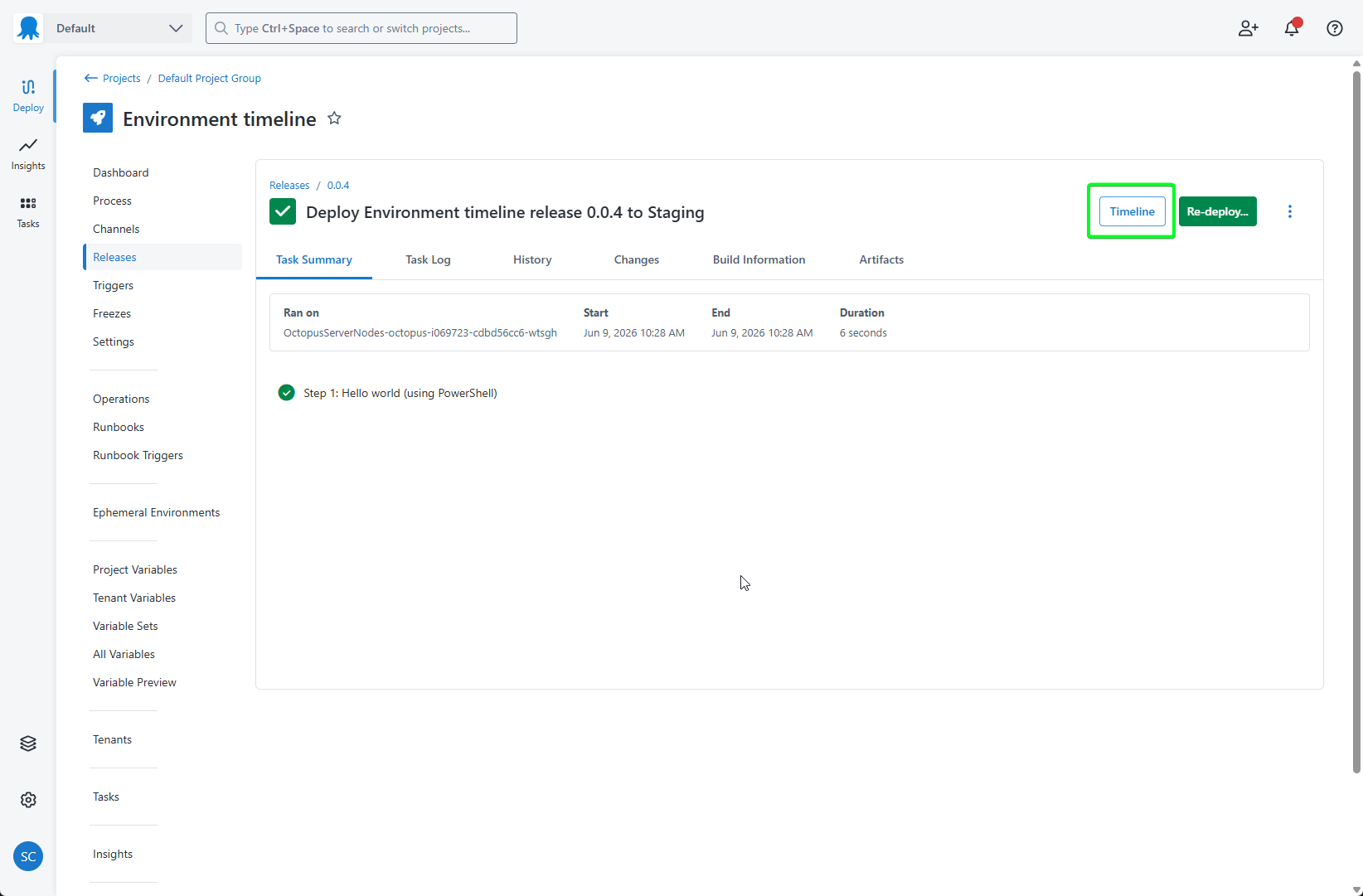Open Insights in project menu

tap(113, 854)
